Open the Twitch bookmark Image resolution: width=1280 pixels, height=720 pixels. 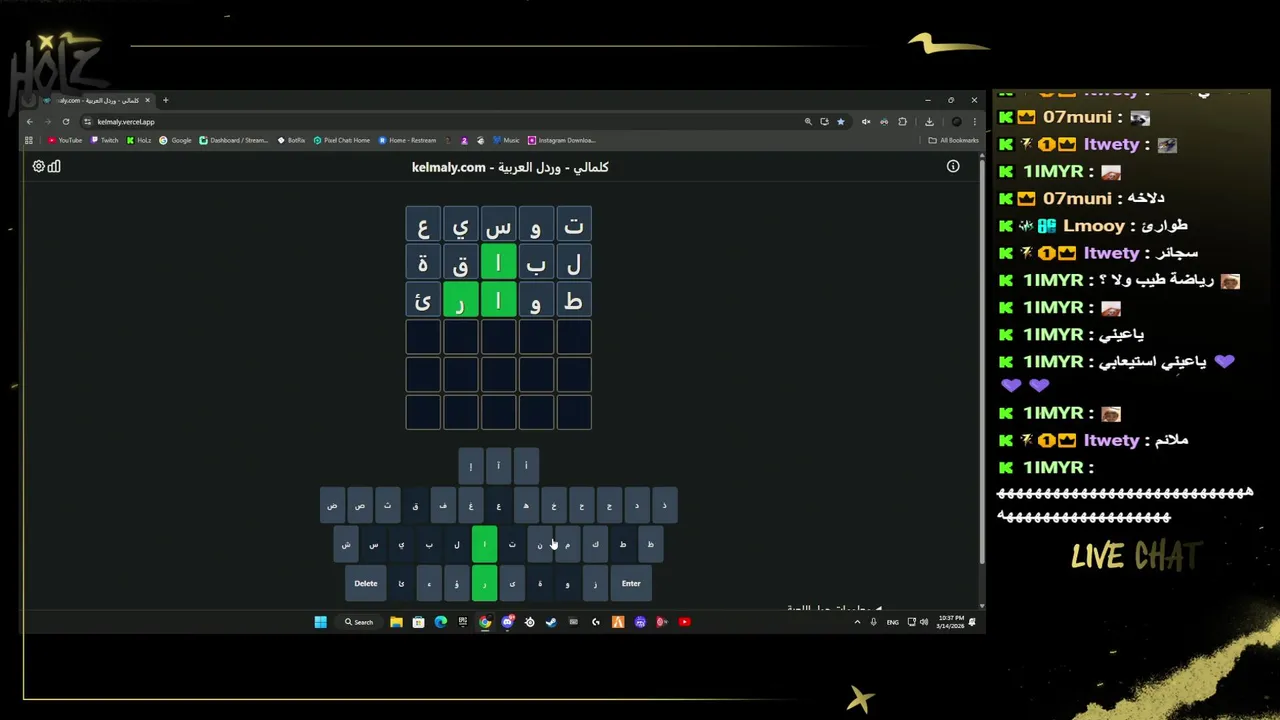104,140
